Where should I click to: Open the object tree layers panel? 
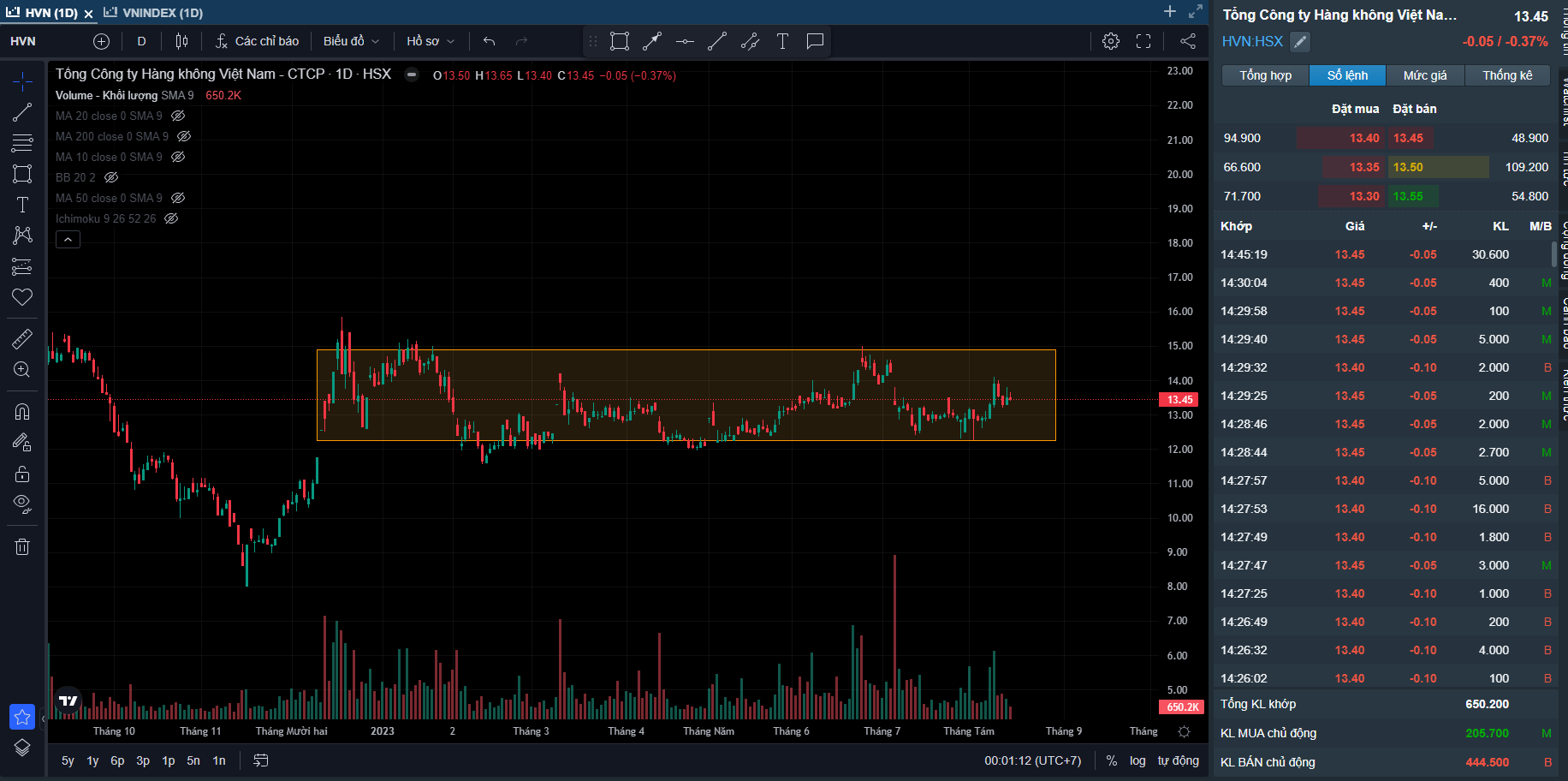(x=22, y=748)
